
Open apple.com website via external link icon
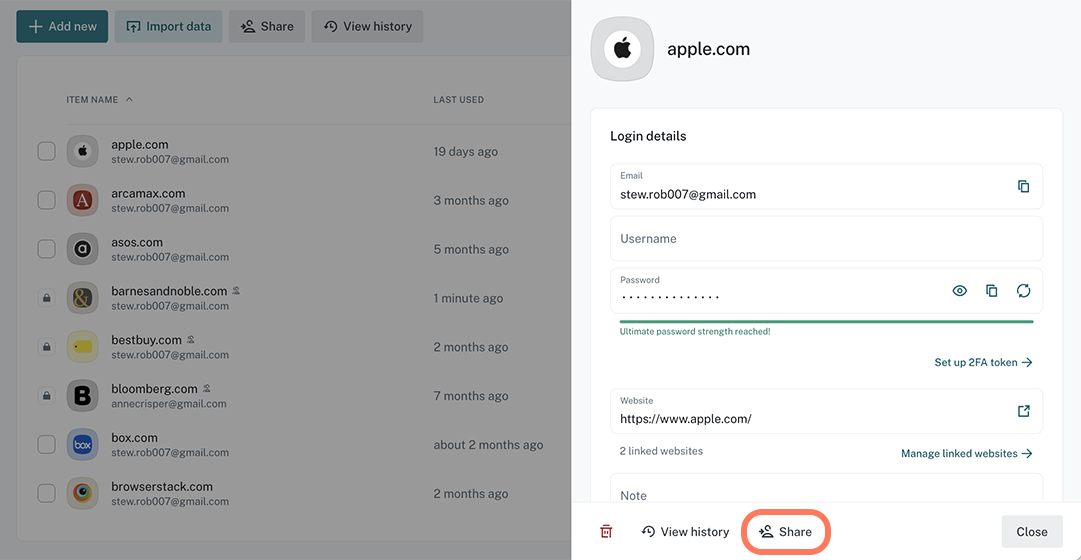(1024, 411)
